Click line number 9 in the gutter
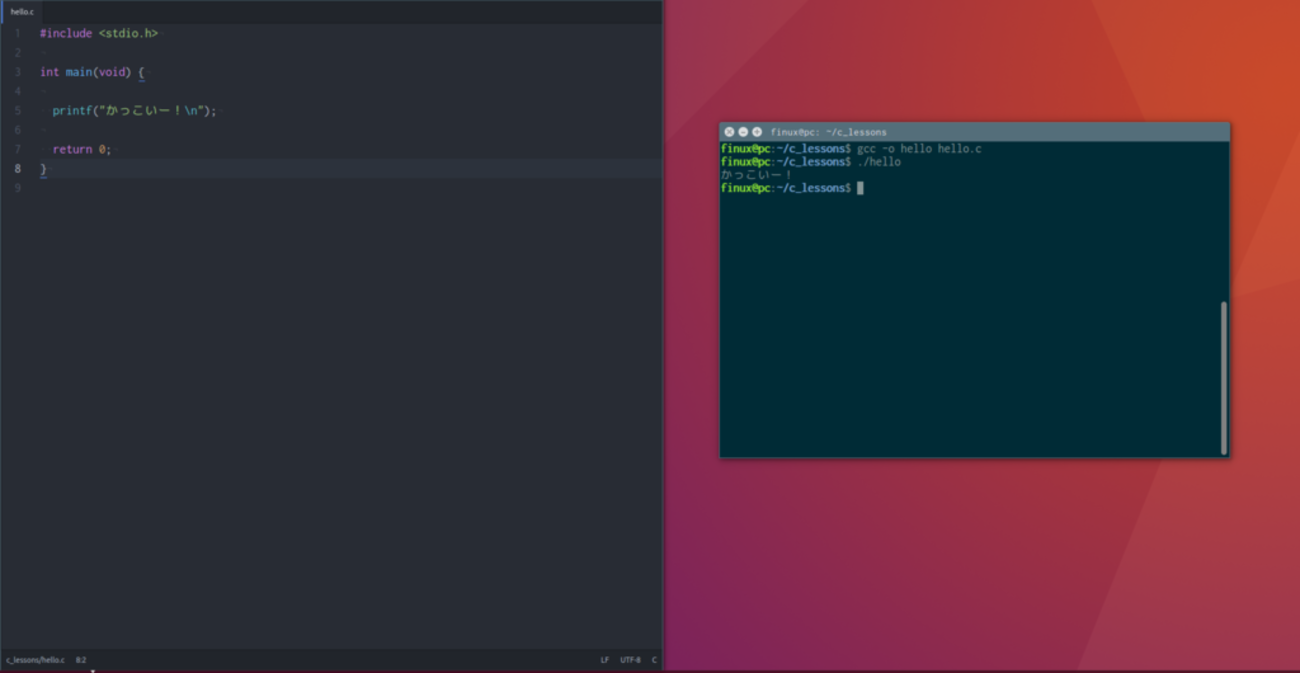 (x=18, y=188)
